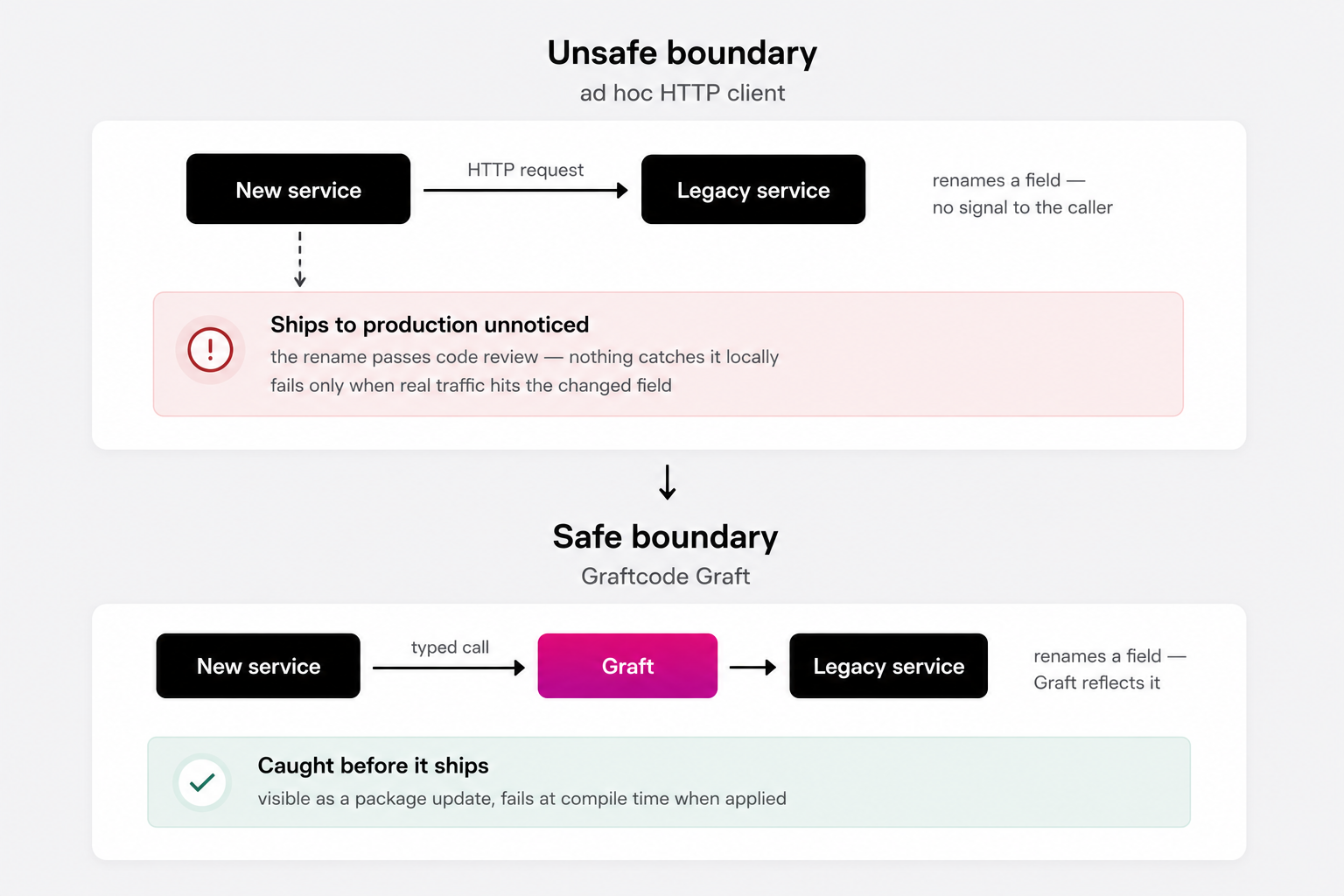Click the typed call arrow

pyautogui.click(x=449, y=668)
